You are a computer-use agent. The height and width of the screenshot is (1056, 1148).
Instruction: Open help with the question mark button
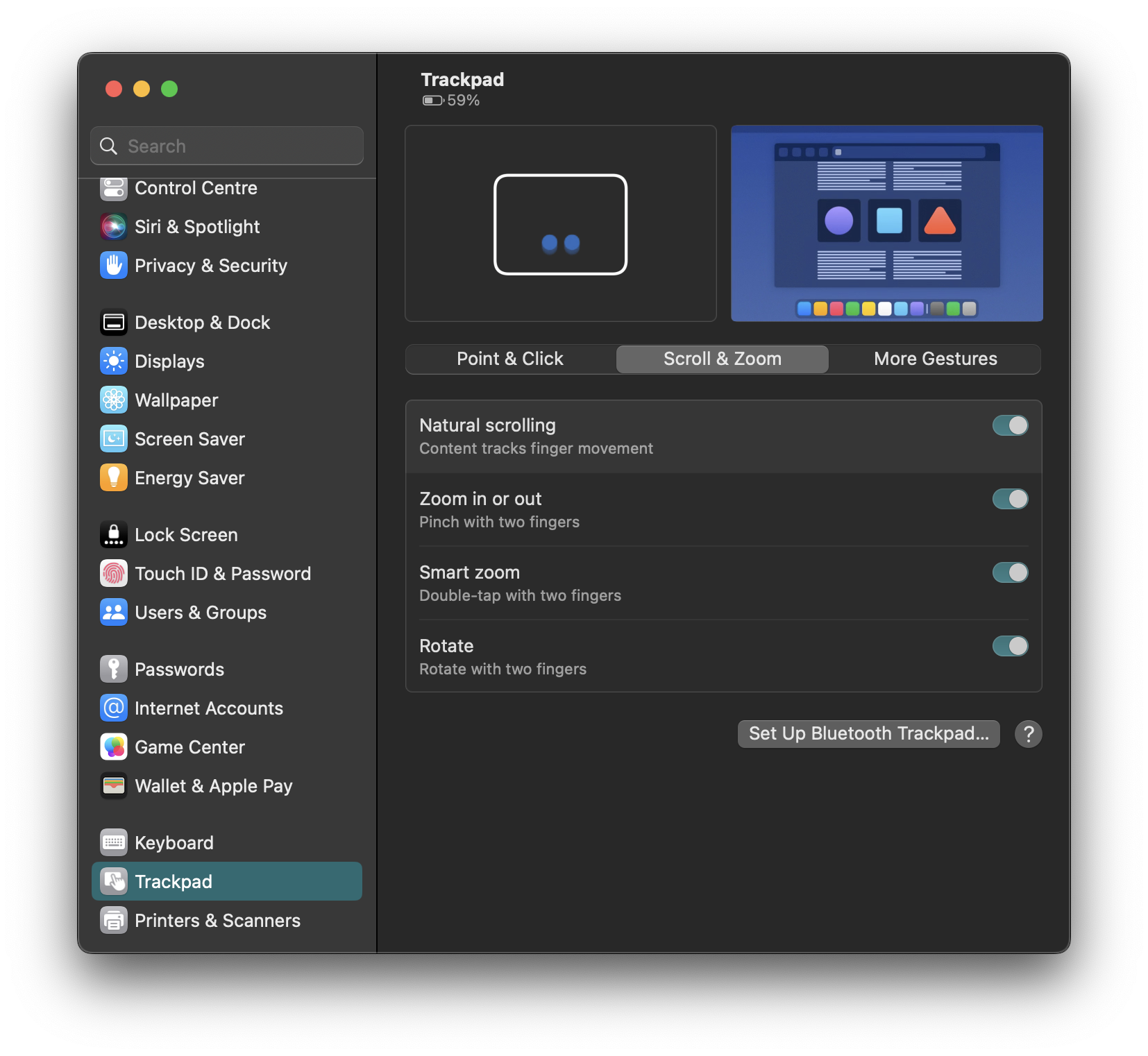tap(1028, 733)
